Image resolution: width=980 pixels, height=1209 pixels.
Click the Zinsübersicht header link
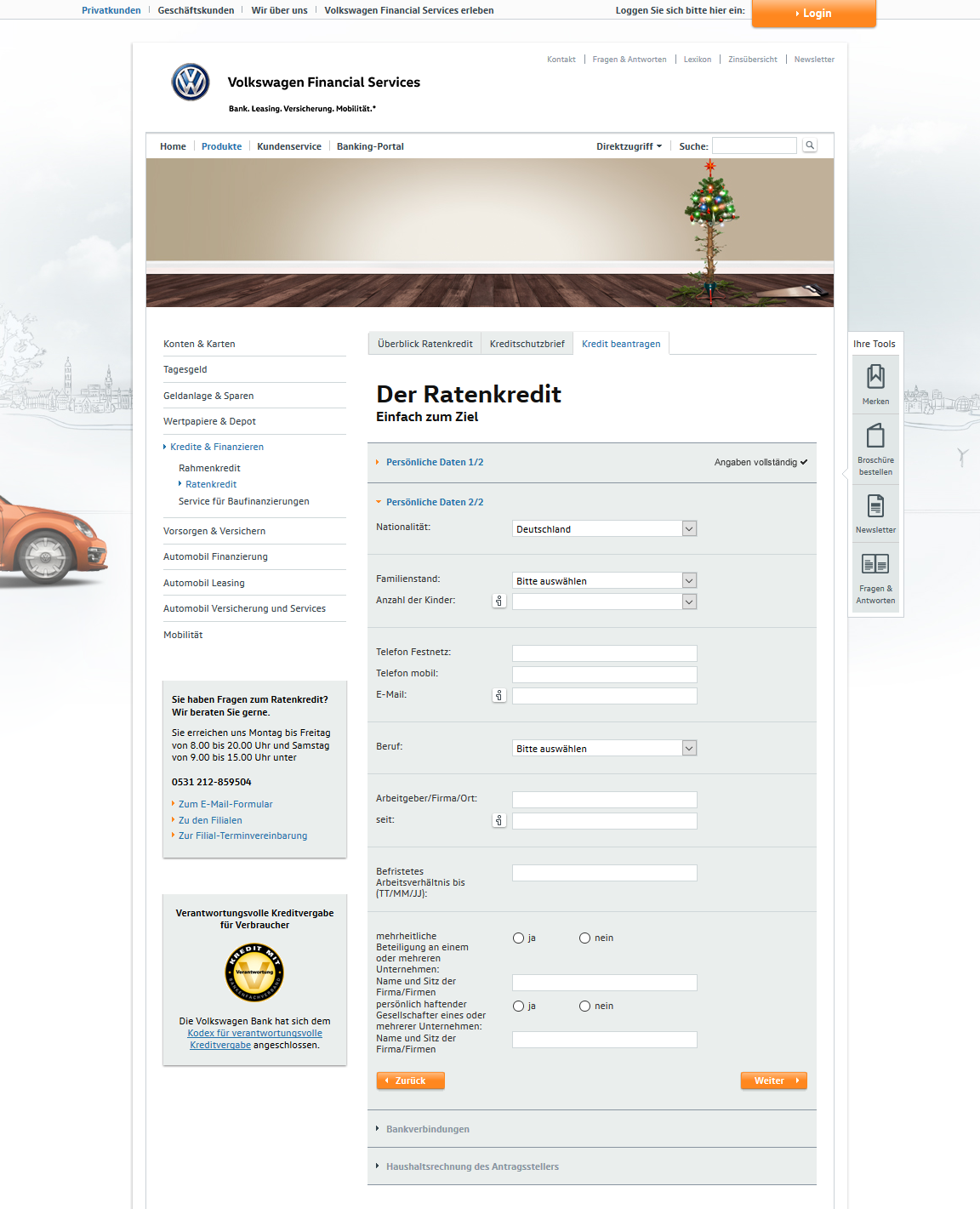pos(753,60)
